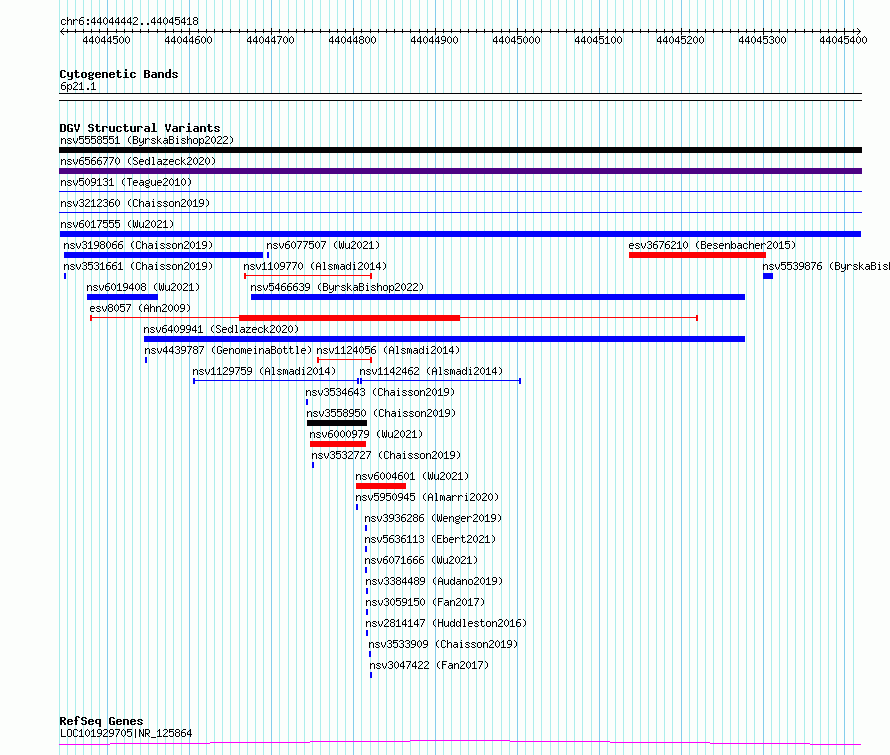The image size is (890, 755).
Task: Open the nsv6019408 (Wu2021) label
Action: point(143,287)
